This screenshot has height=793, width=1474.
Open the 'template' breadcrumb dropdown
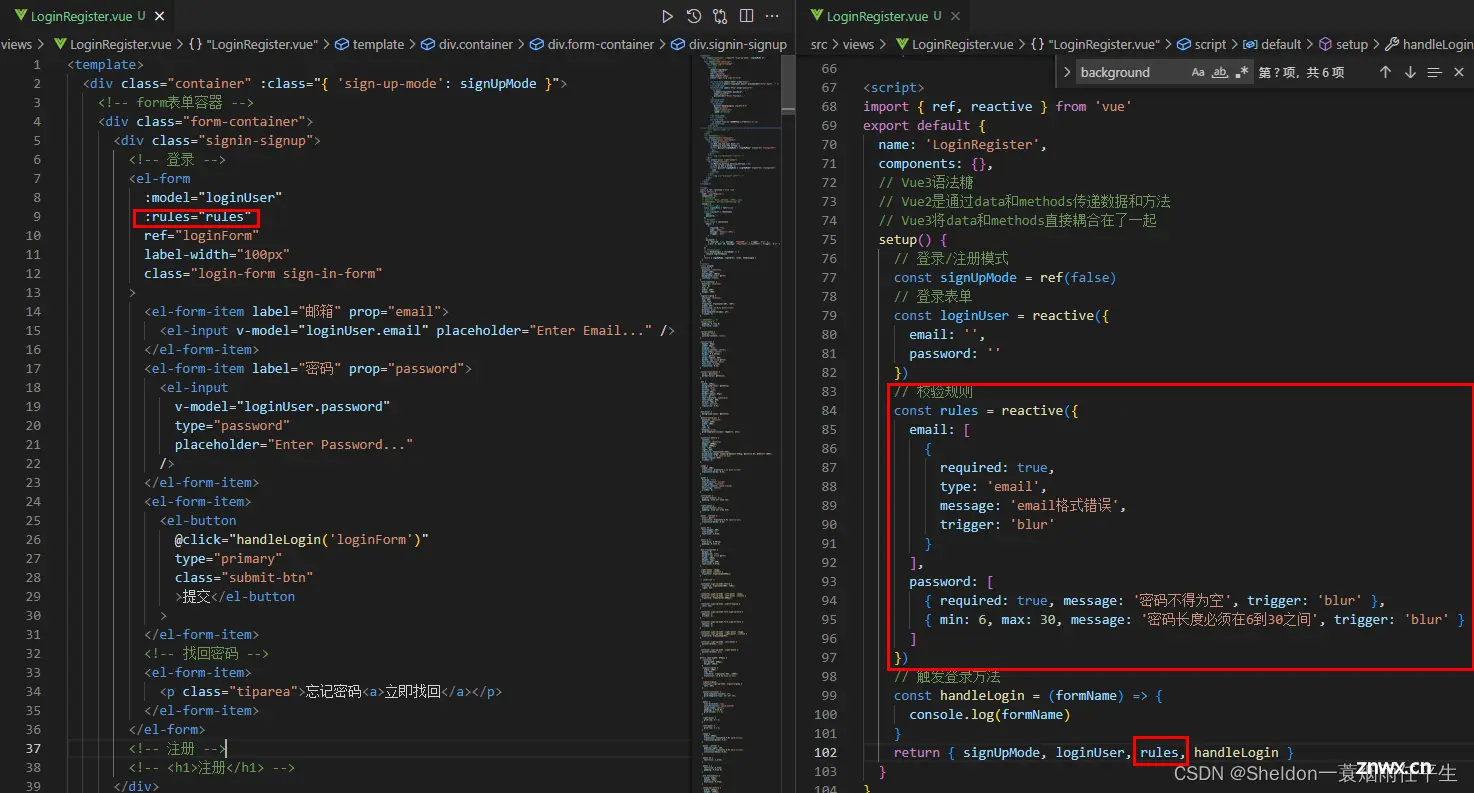(x=369, y=44)
